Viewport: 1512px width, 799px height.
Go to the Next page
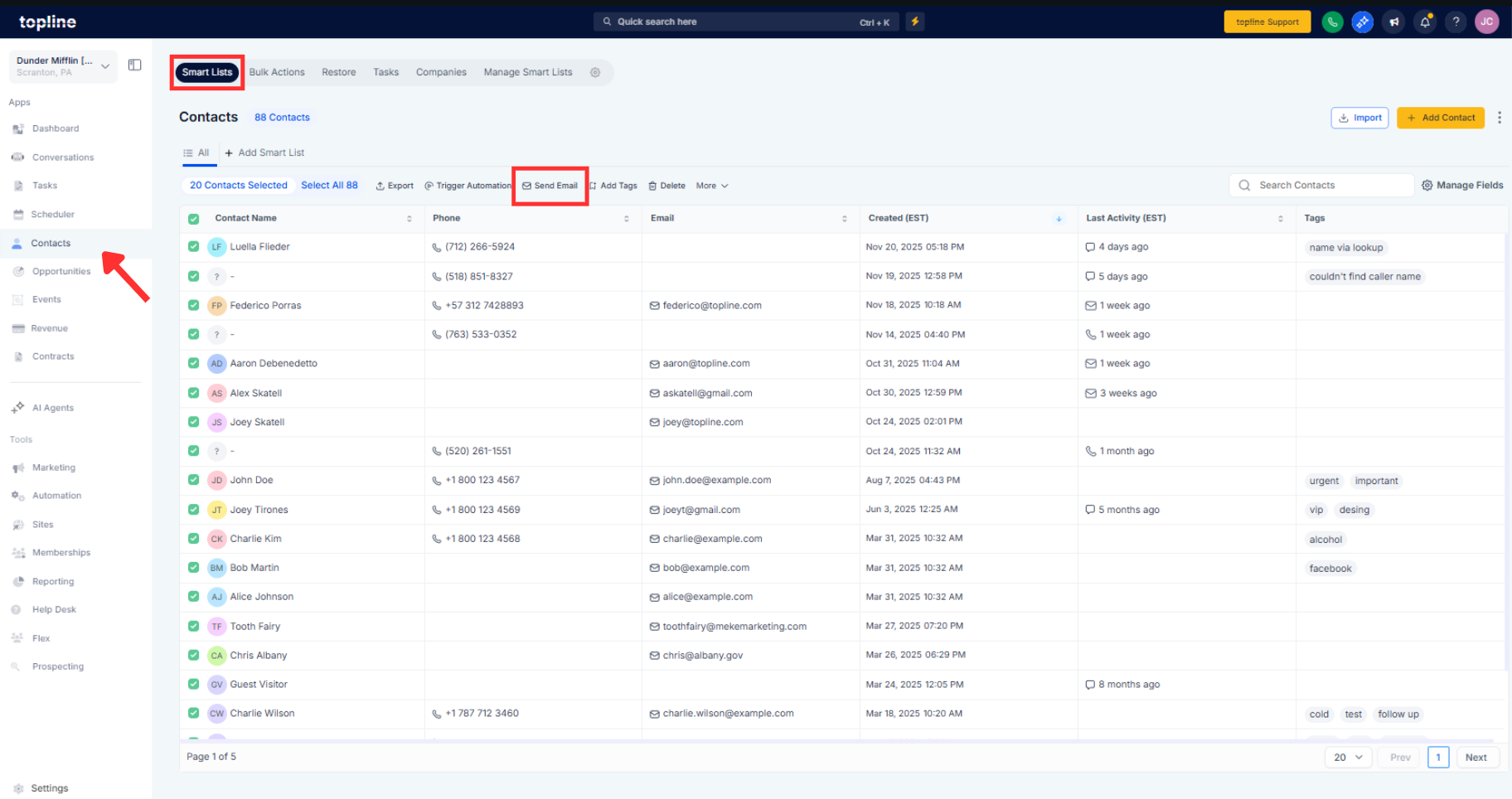1476,758
